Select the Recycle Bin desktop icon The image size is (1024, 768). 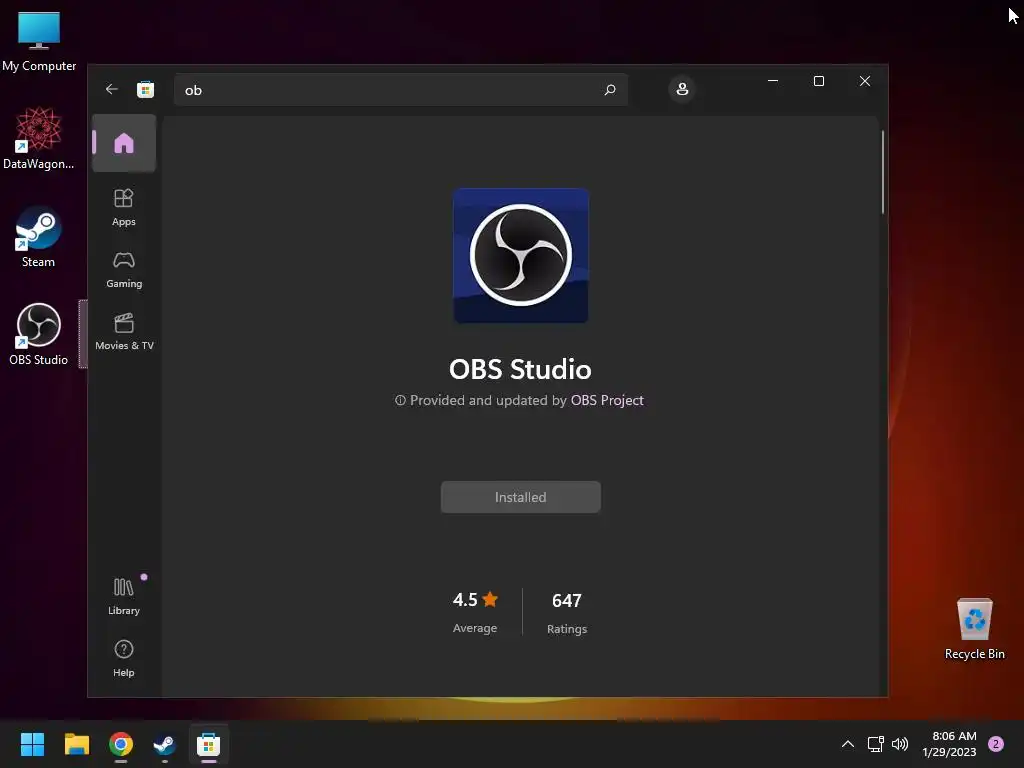(974, 629)
